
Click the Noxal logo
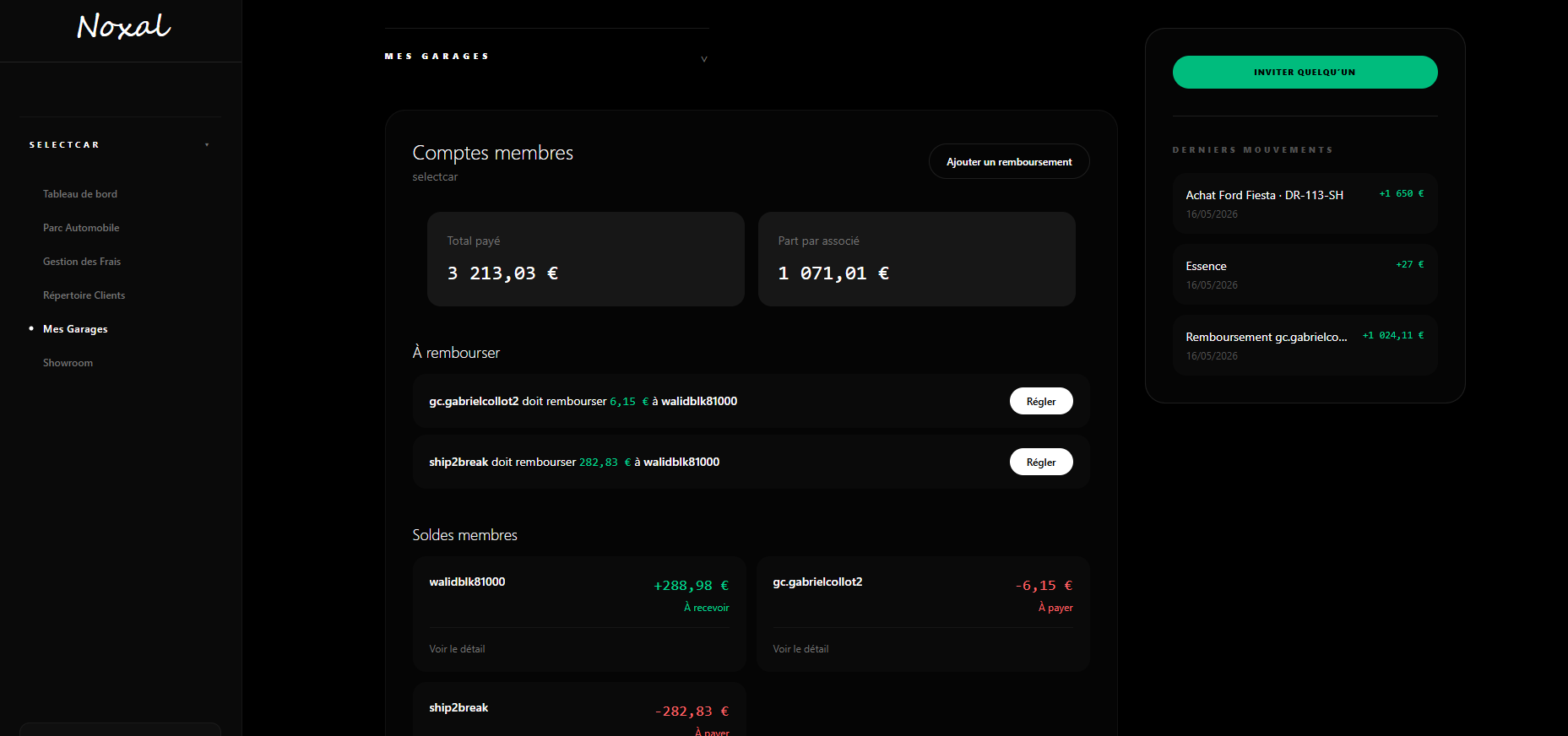pyautogui.click(x=123, y=26)
